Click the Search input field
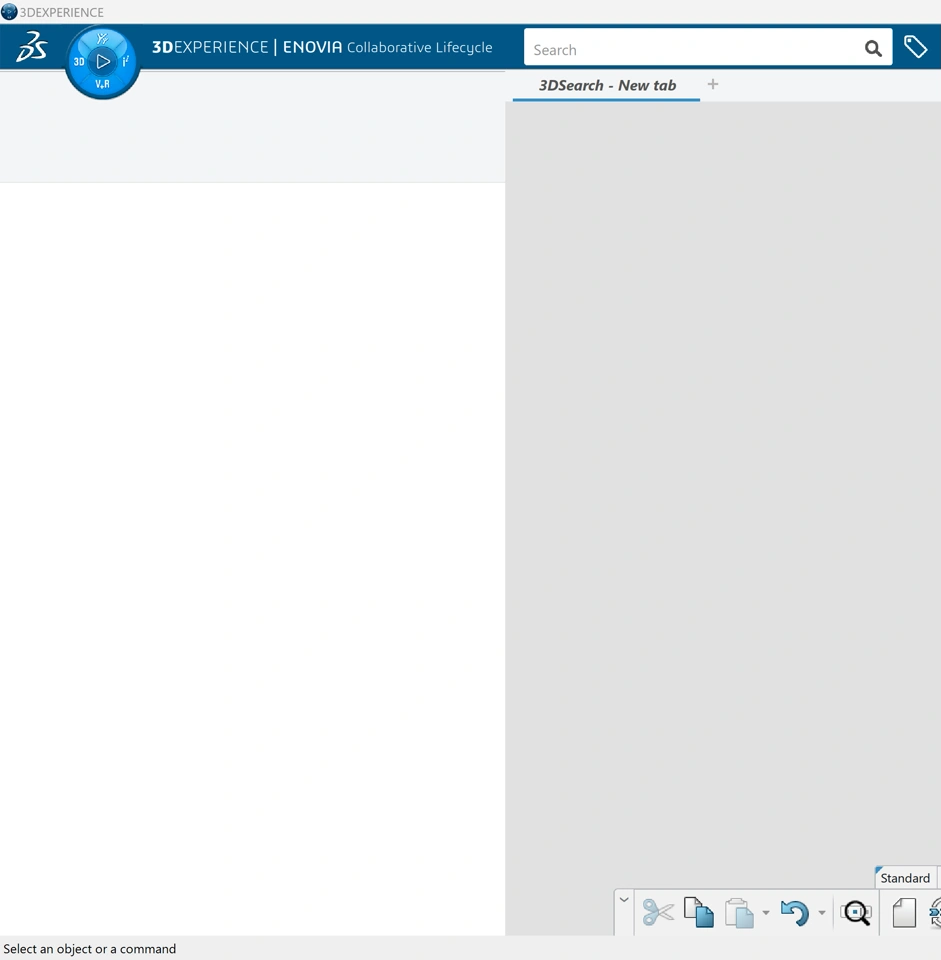 (692, 48)
